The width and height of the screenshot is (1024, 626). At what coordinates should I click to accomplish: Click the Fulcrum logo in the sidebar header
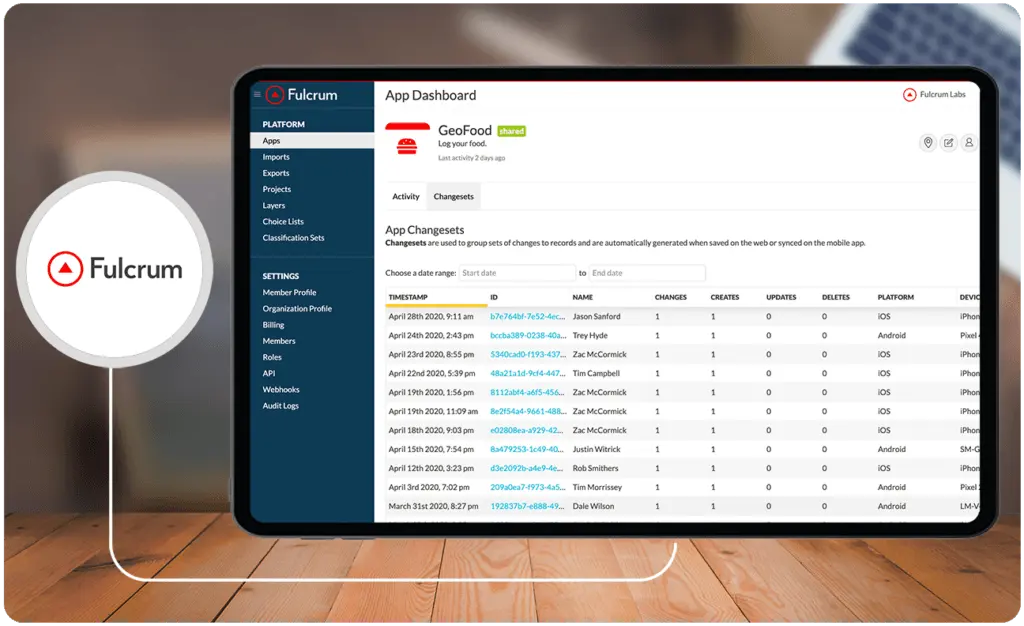point(302,95)
